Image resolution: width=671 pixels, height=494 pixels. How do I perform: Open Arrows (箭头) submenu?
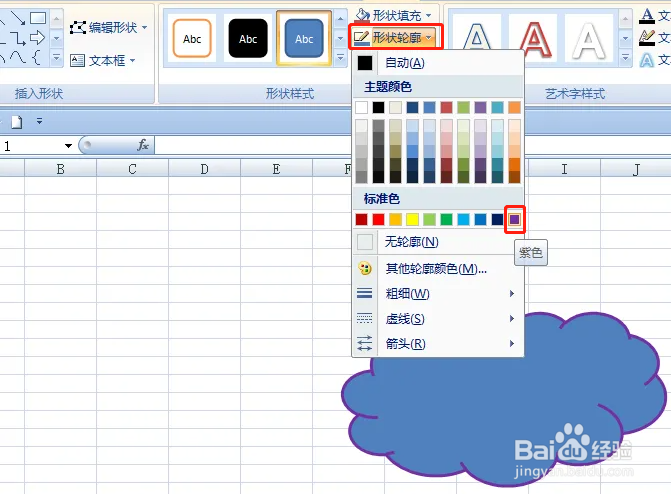coord(438,343)
